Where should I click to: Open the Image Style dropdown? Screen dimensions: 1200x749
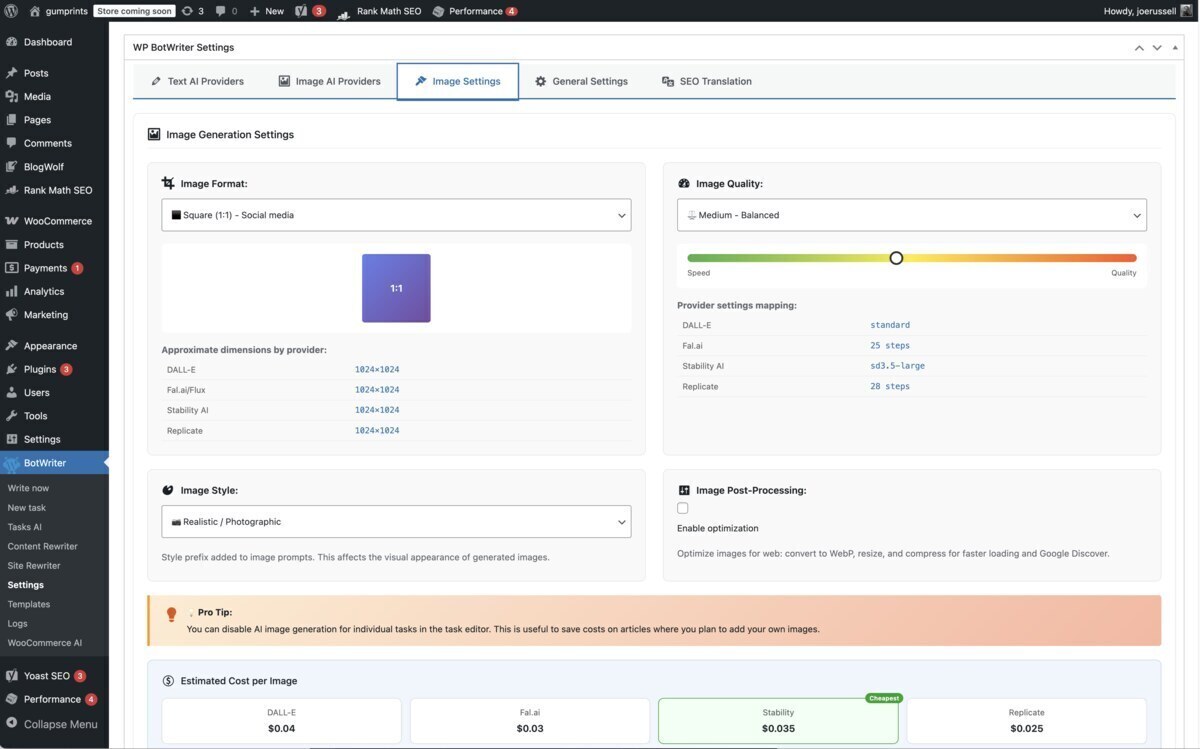[396, 521]
